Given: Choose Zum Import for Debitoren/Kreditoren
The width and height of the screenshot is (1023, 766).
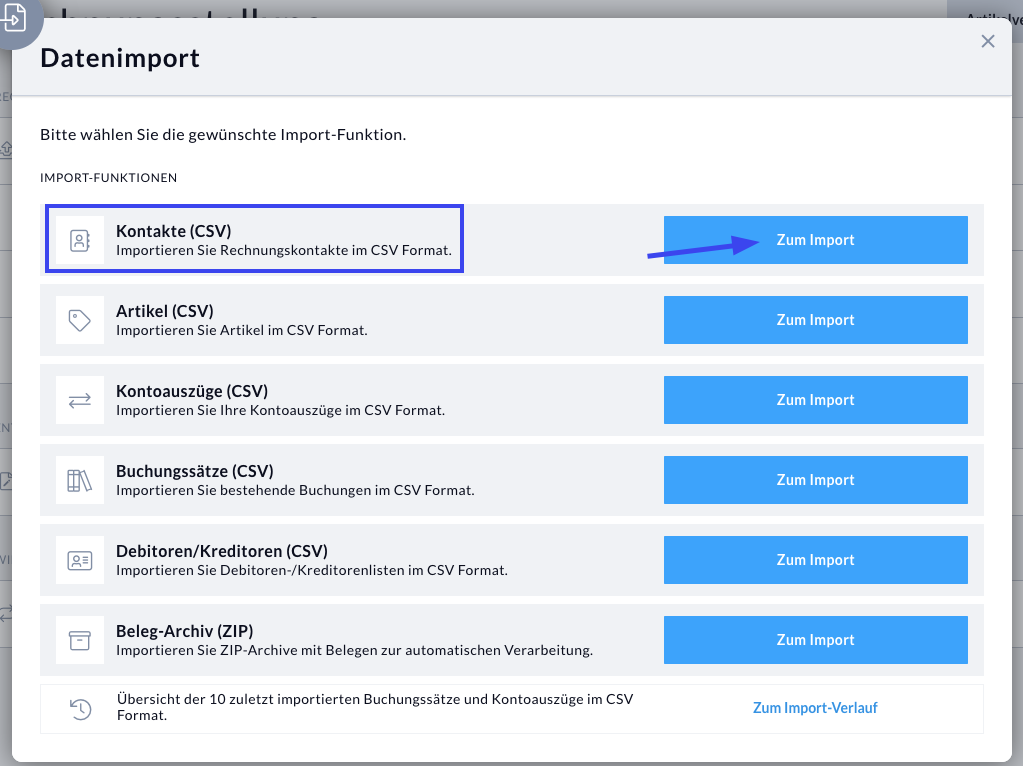Looking at the screenshot, I should [815, 560].
